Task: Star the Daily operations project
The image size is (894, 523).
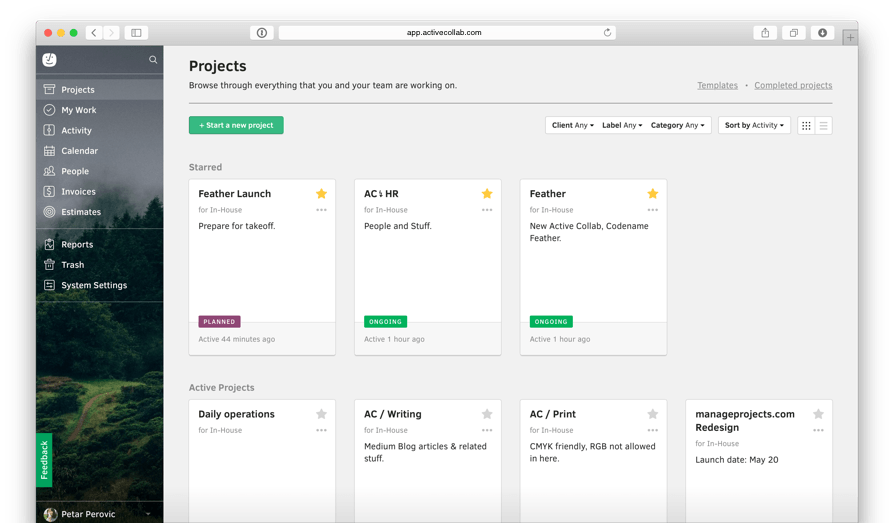Action: 321,414
